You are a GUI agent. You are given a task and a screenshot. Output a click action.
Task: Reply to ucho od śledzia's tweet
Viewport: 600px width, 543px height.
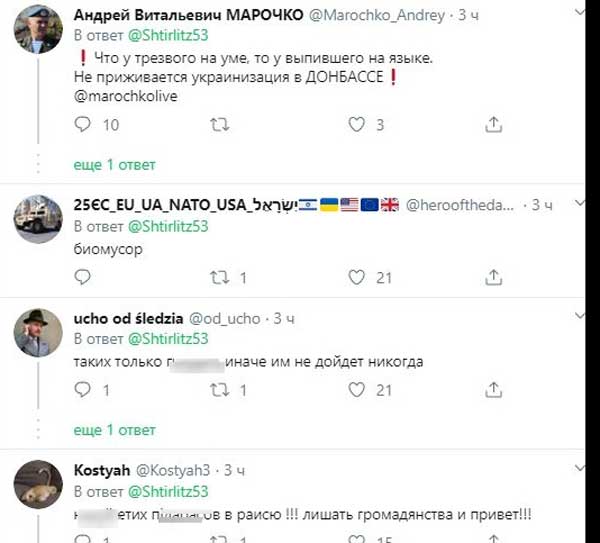click(84, 391)
